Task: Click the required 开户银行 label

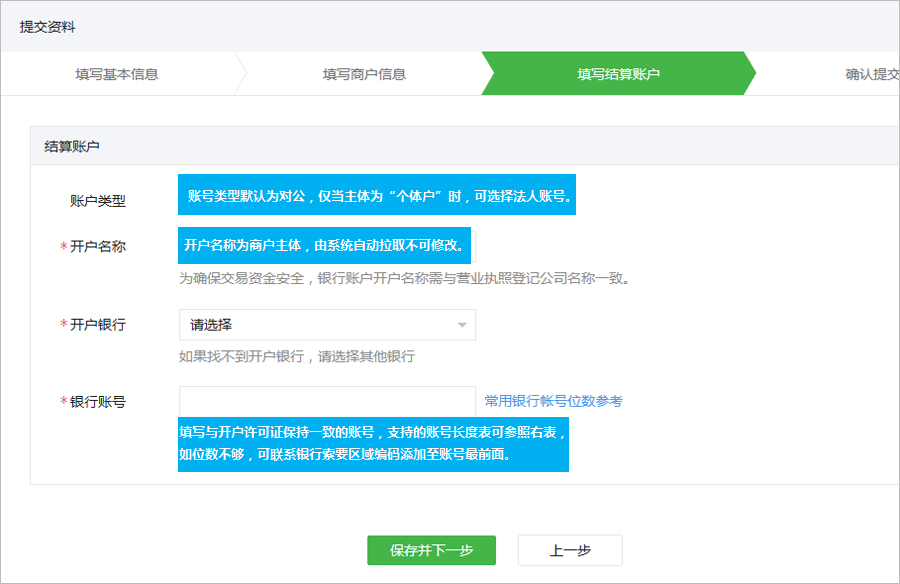Action: [x=97, y=325]
